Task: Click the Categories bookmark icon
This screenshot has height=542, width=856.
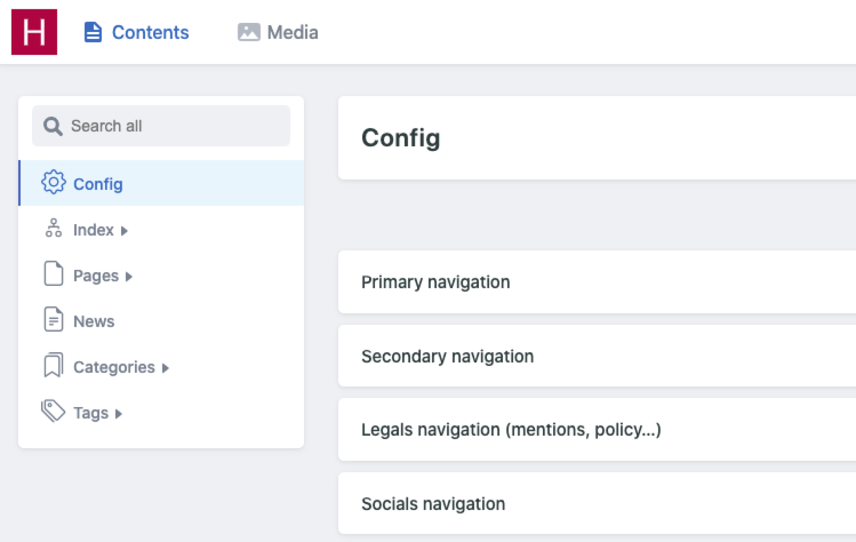Action: 53,367
